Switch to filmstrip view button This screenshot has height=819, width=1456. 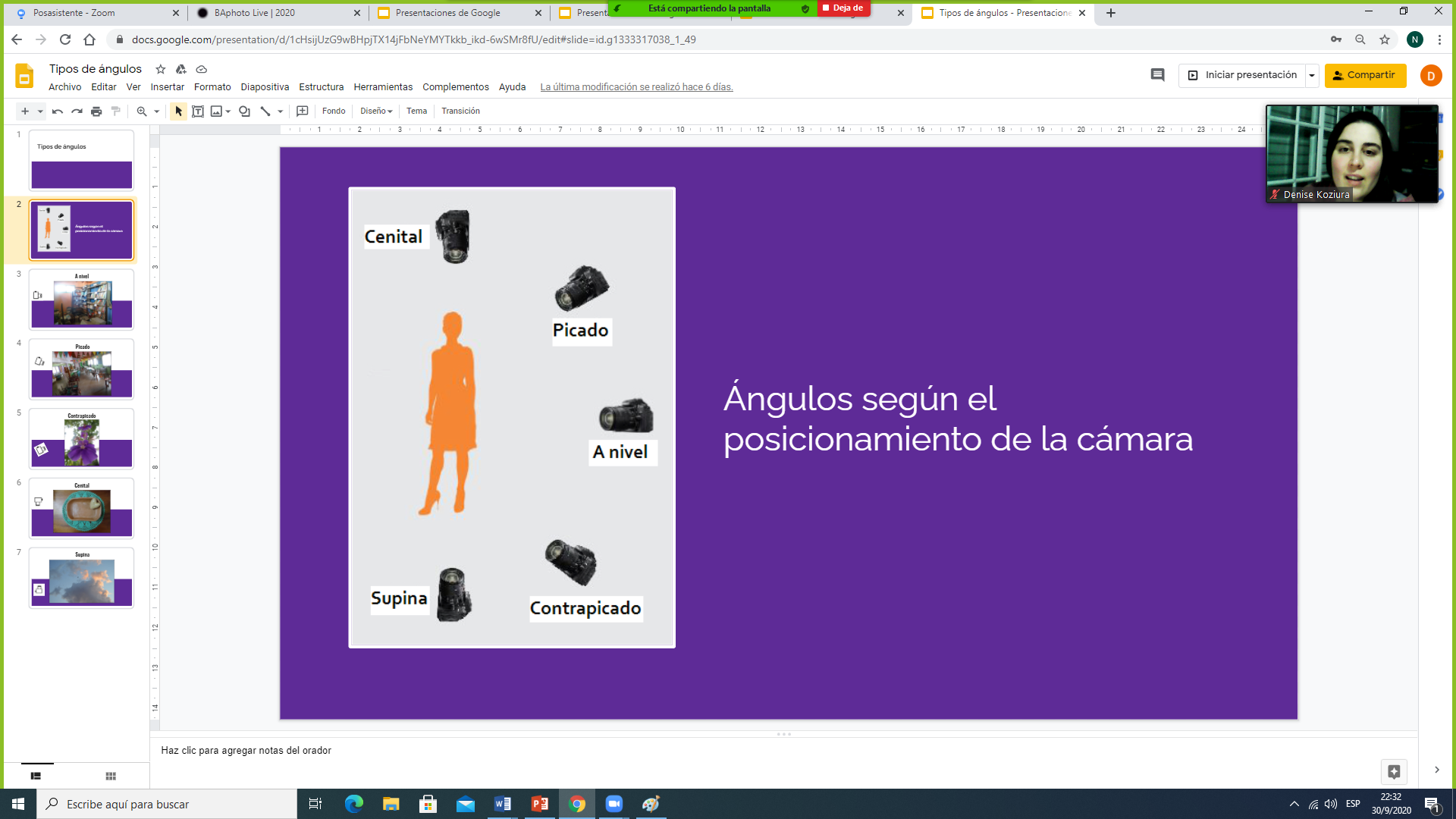coord(36,776)
